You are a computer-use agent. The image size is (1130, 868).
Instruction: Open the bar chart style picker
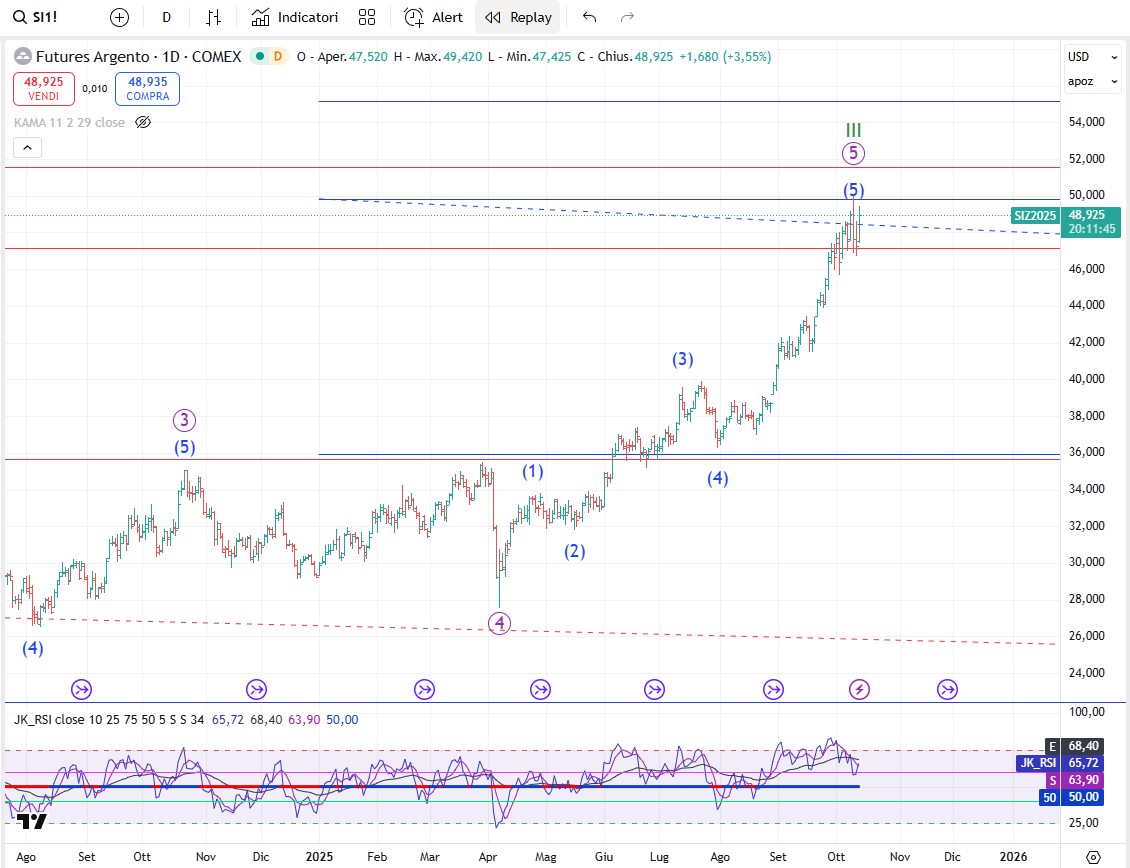point(213,17)
